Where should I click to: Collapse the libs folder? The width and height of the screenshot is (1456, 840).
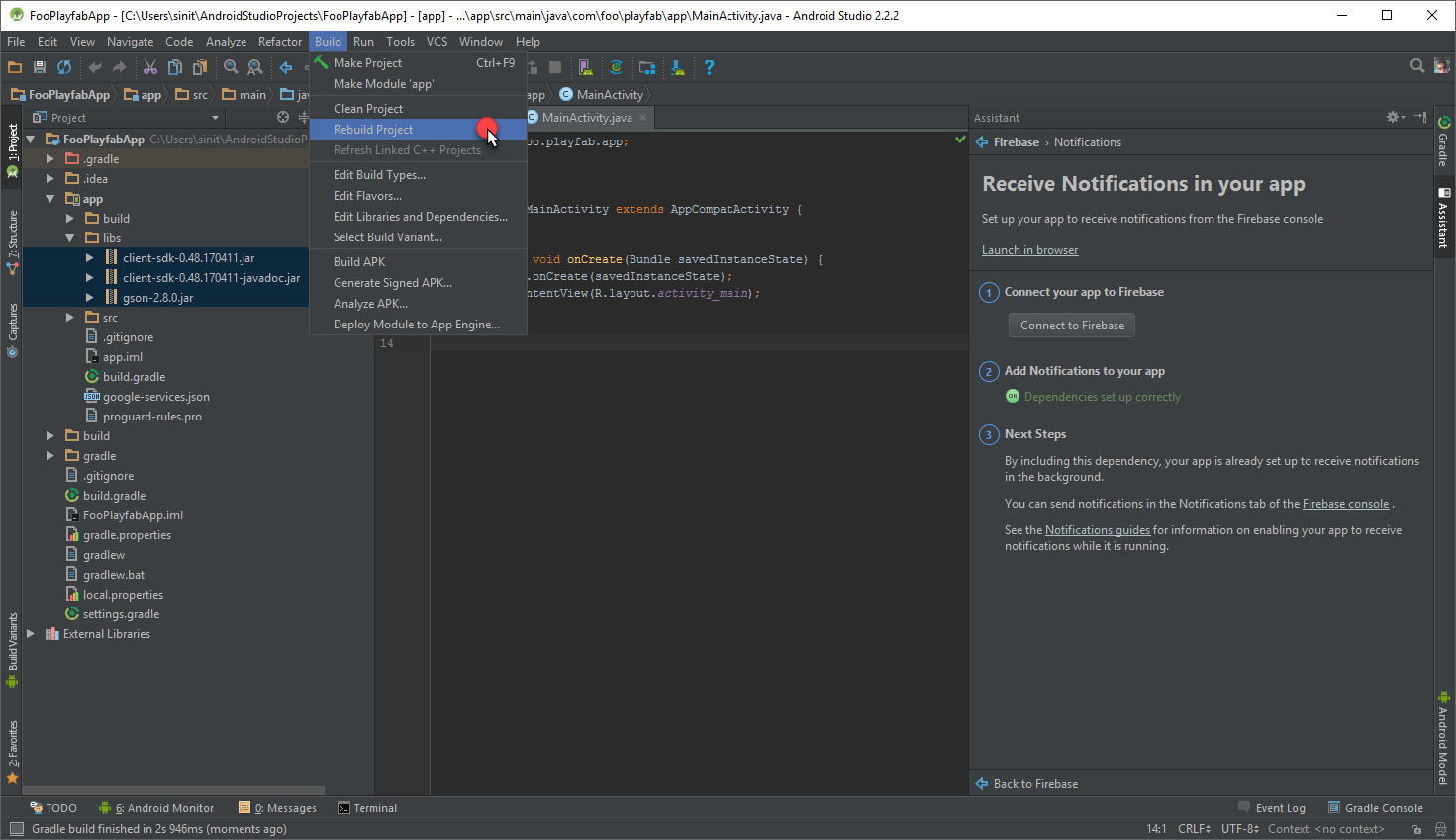tap(70, 238)
